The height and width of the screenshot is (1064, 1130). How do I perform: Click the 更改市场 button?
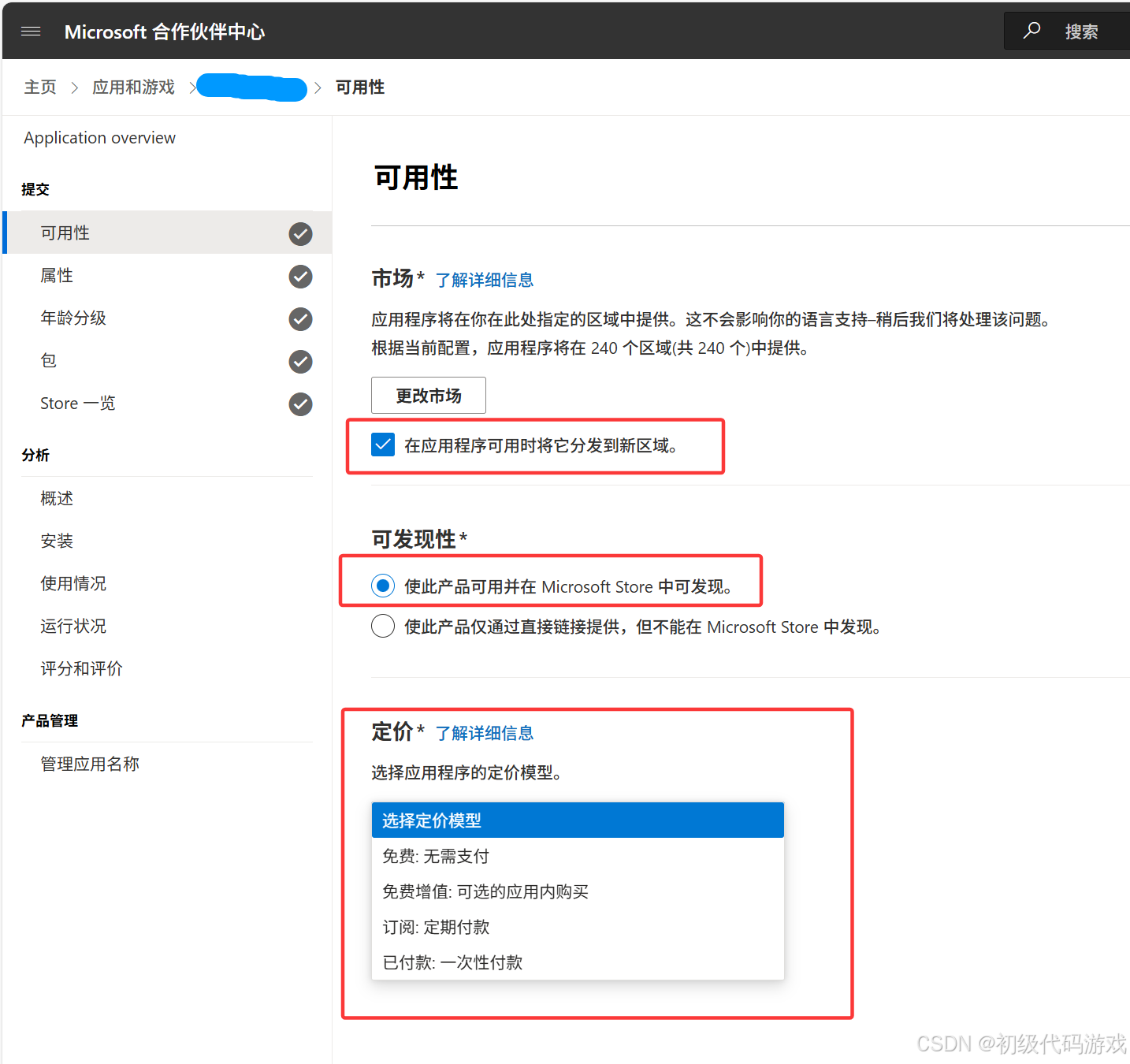429,395
